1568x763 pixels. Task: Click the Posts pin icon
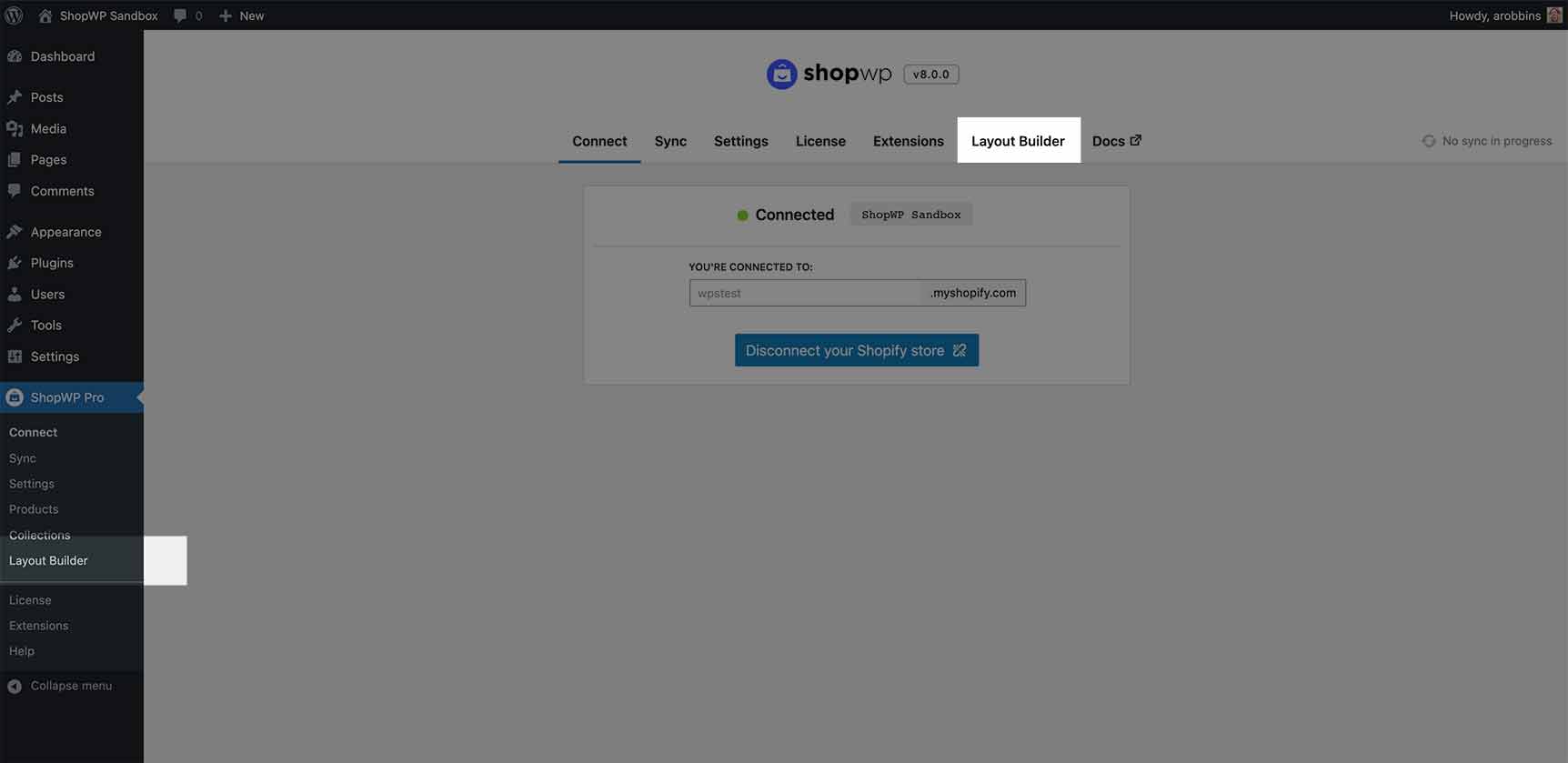(x=15, y=97)
